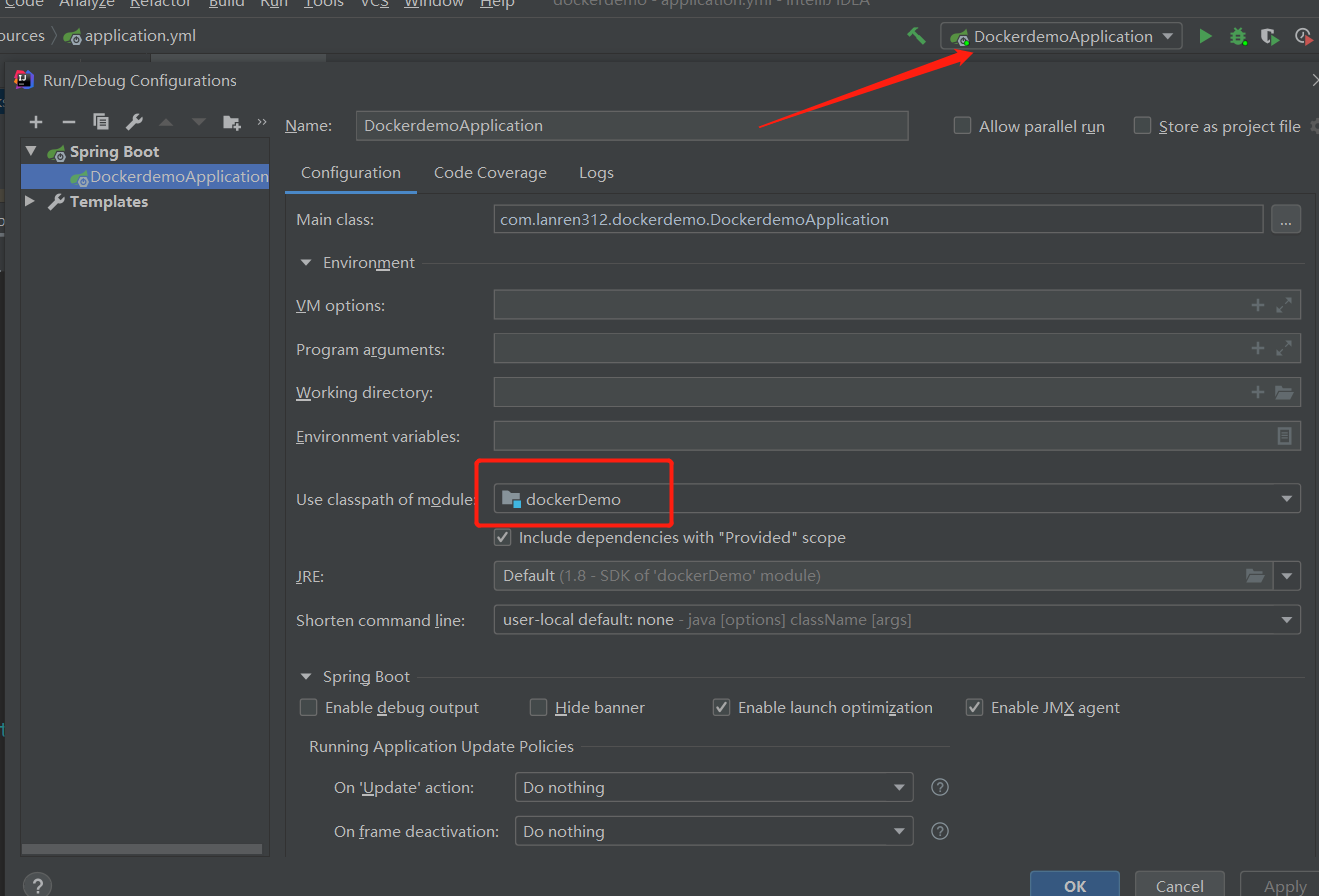
Task: Click the Cancel button
Action: point(1180,885)
